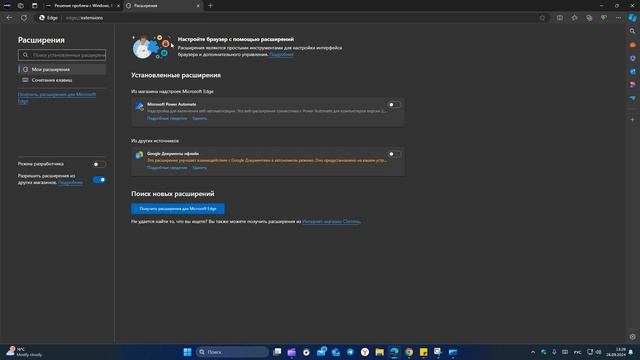Open sidebar settings gear icon
This screenshot has height=360, width=640.
pos(633,337)
